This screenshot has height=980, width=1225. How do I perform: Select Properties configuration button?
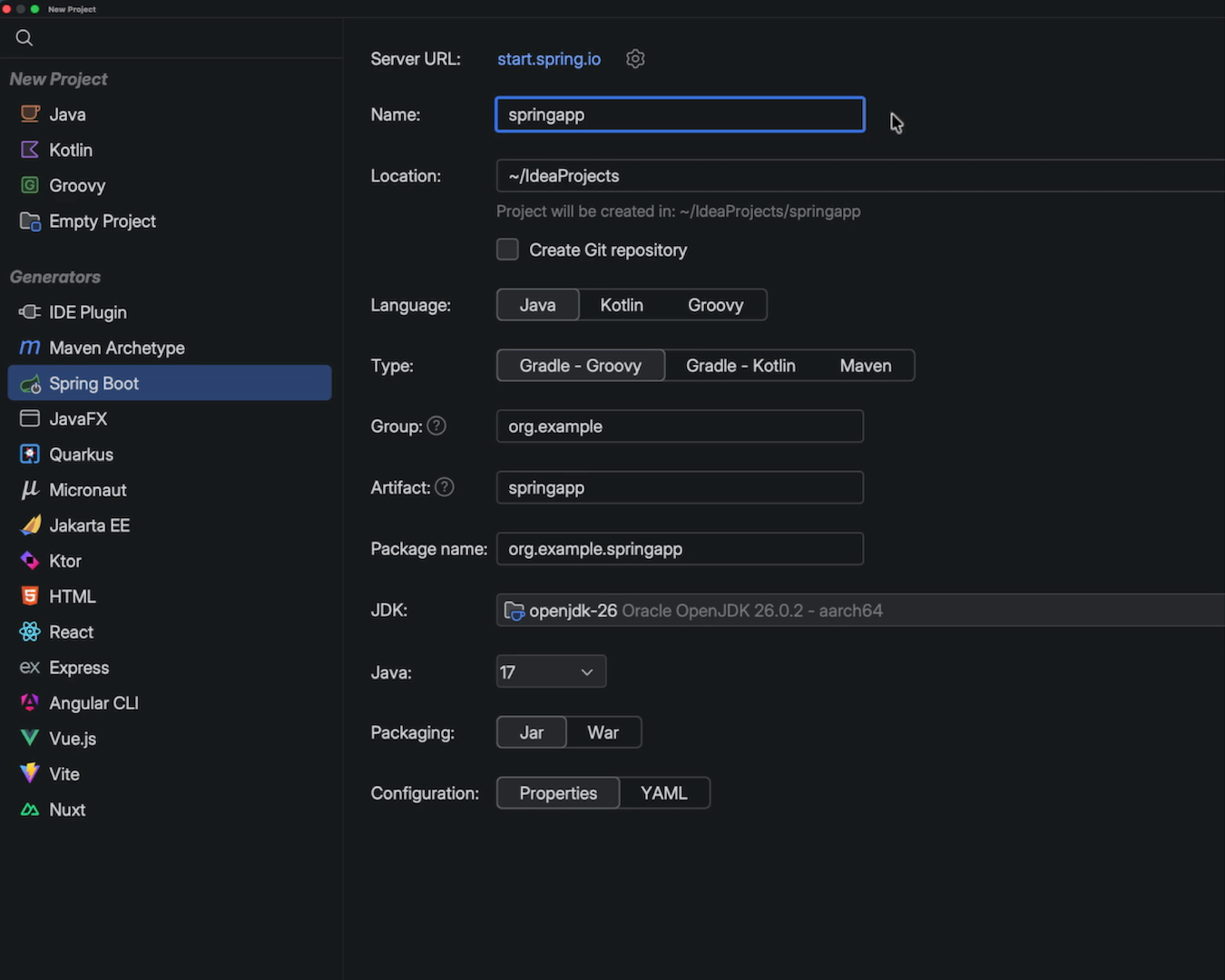(558, 793)
